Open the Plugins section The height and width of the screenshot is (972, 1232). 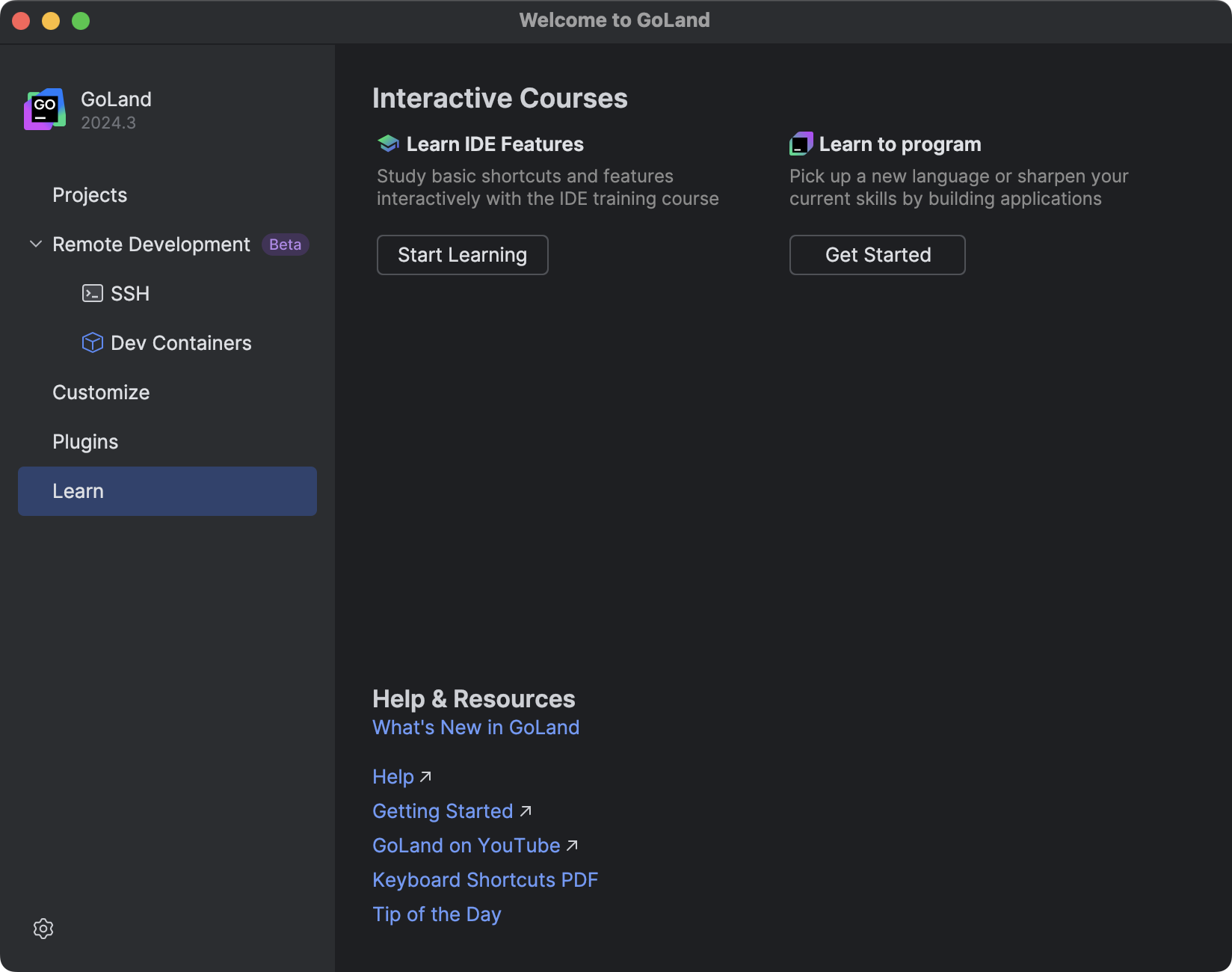click(x=85, y=442)
